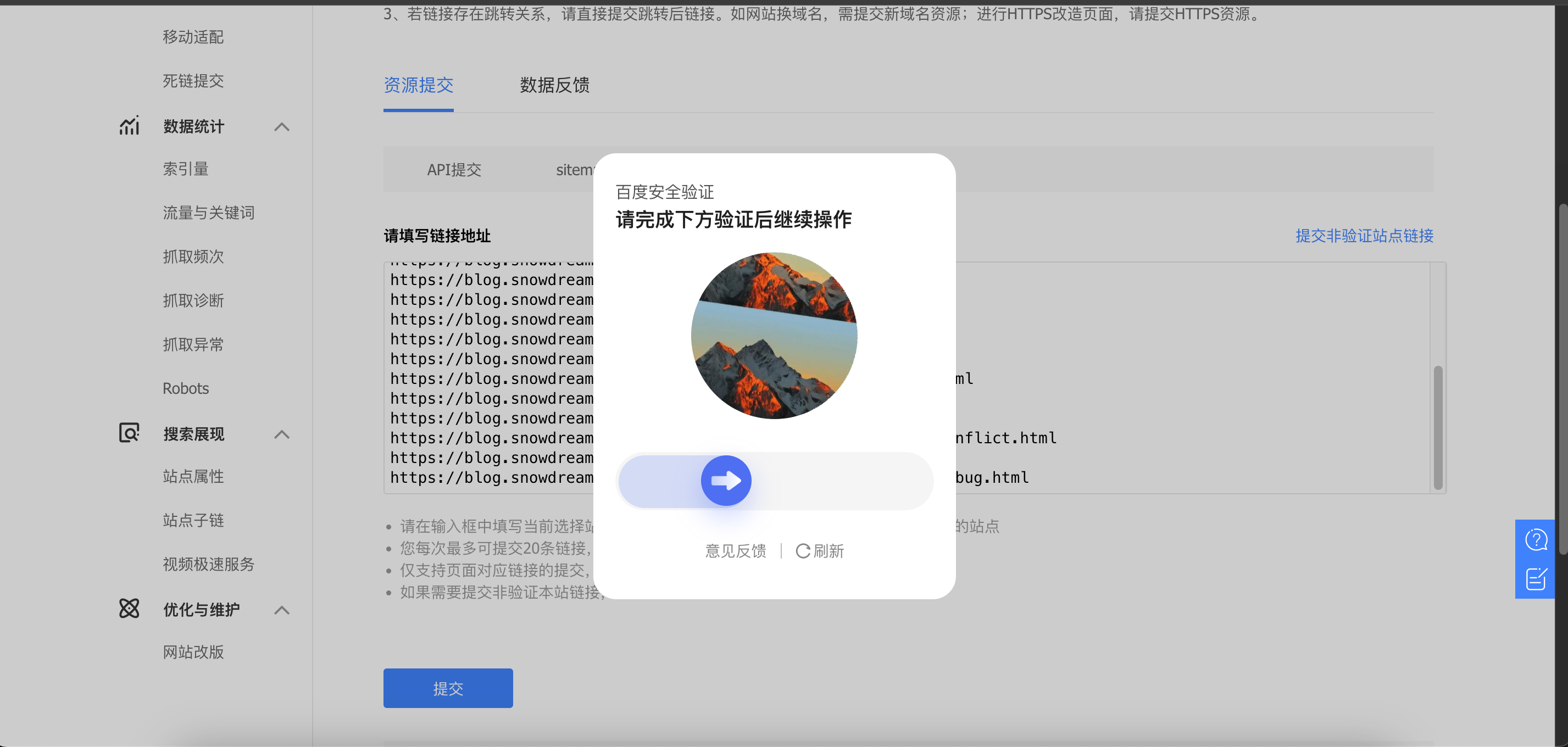1568x747 pixels.
Task: Click 意见反馈 in the verification dialog
Action: point(735,551)
